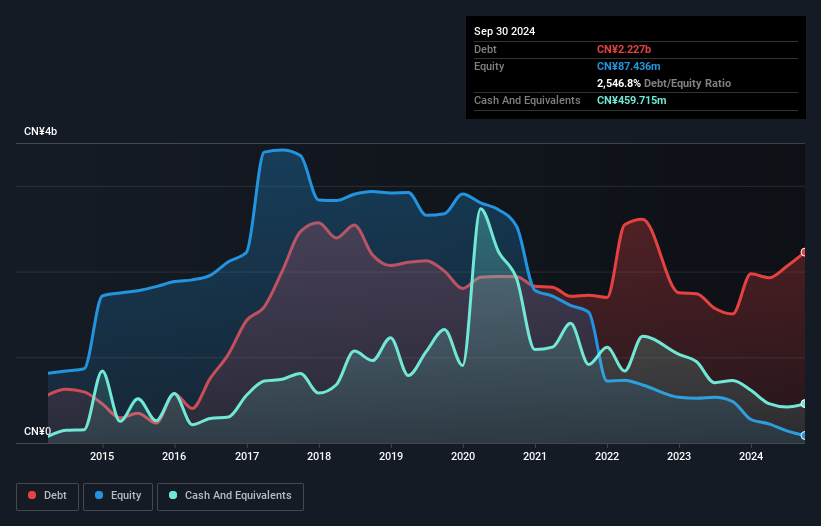821x526 pixels.
Task: Click the 2017 axis label
Action: (x=247, y=456)
